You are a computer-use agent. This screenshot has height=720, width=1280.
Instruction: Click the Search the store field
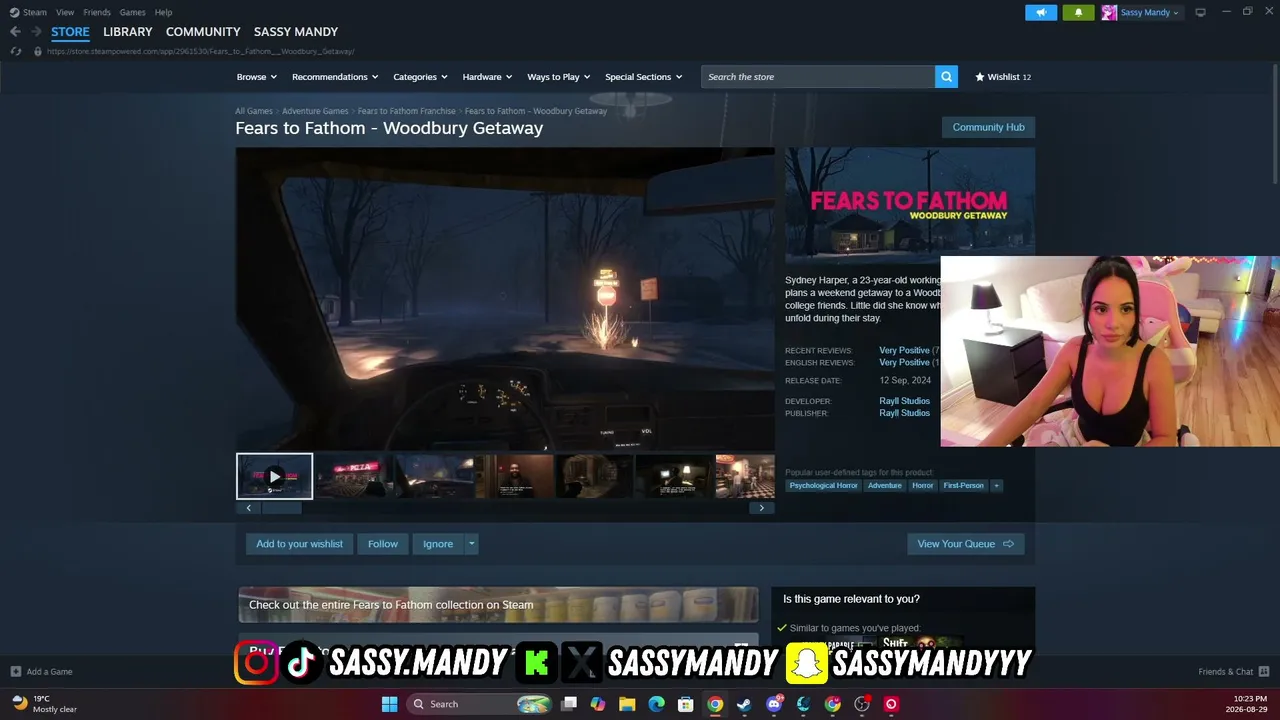tap(818, 77)
